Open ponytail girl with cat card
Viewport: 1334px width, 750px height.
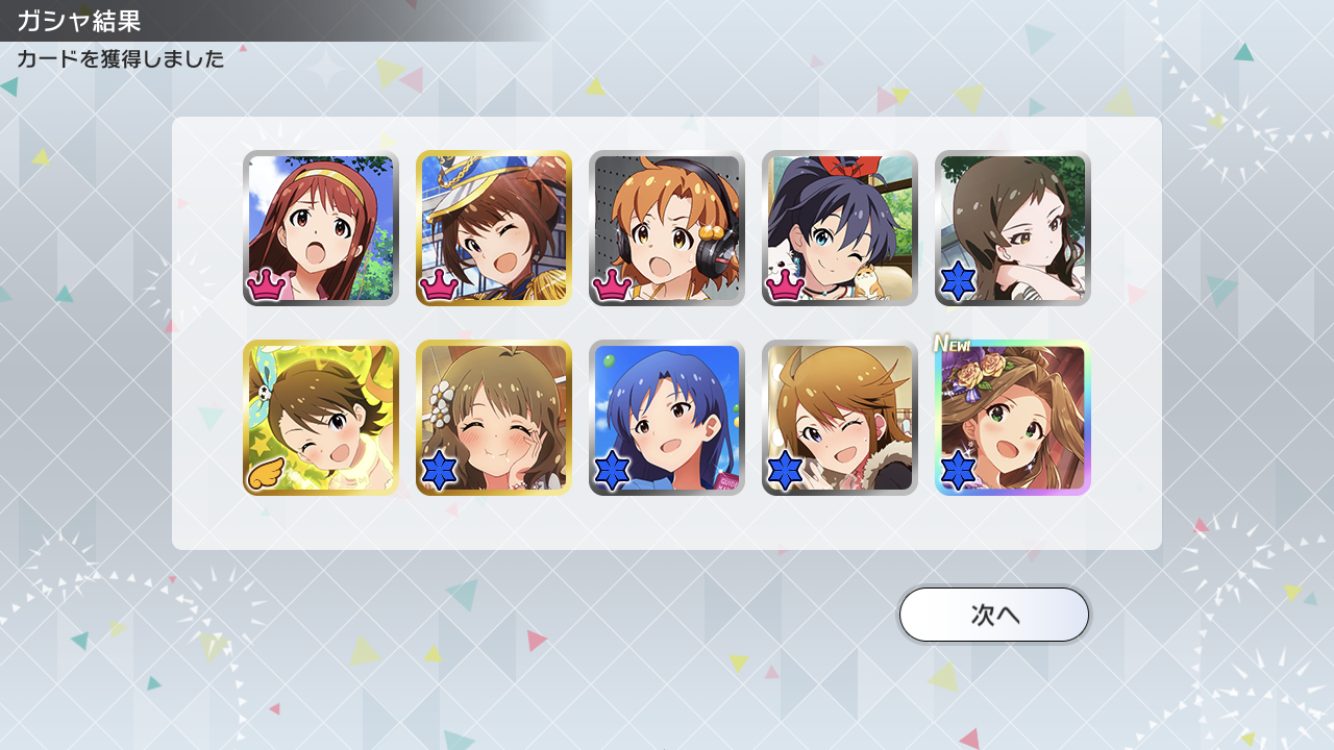[x=840, y=228]
